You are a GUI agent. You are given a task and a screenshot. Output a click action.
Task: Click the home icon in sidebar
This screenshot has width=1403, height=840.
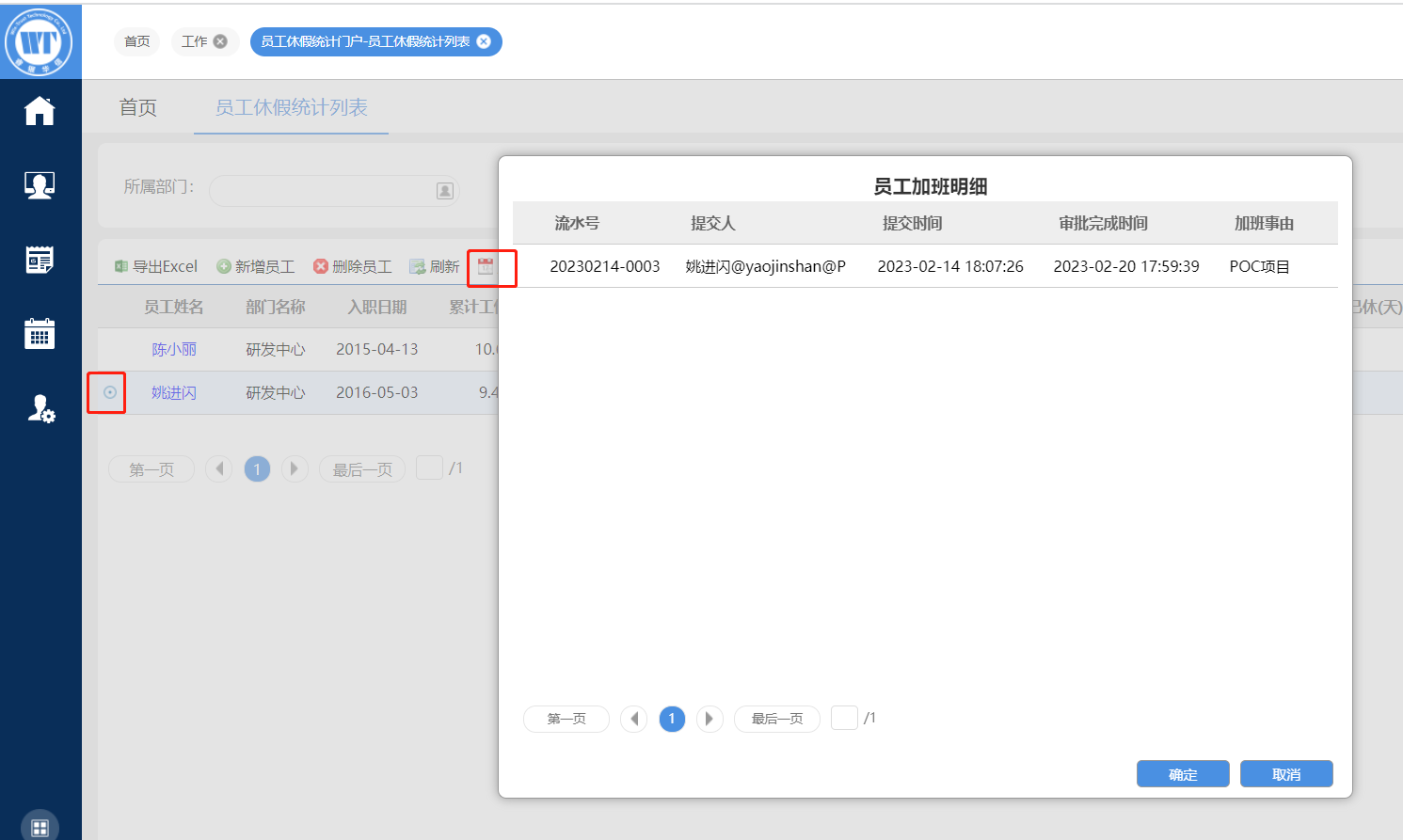40,111
